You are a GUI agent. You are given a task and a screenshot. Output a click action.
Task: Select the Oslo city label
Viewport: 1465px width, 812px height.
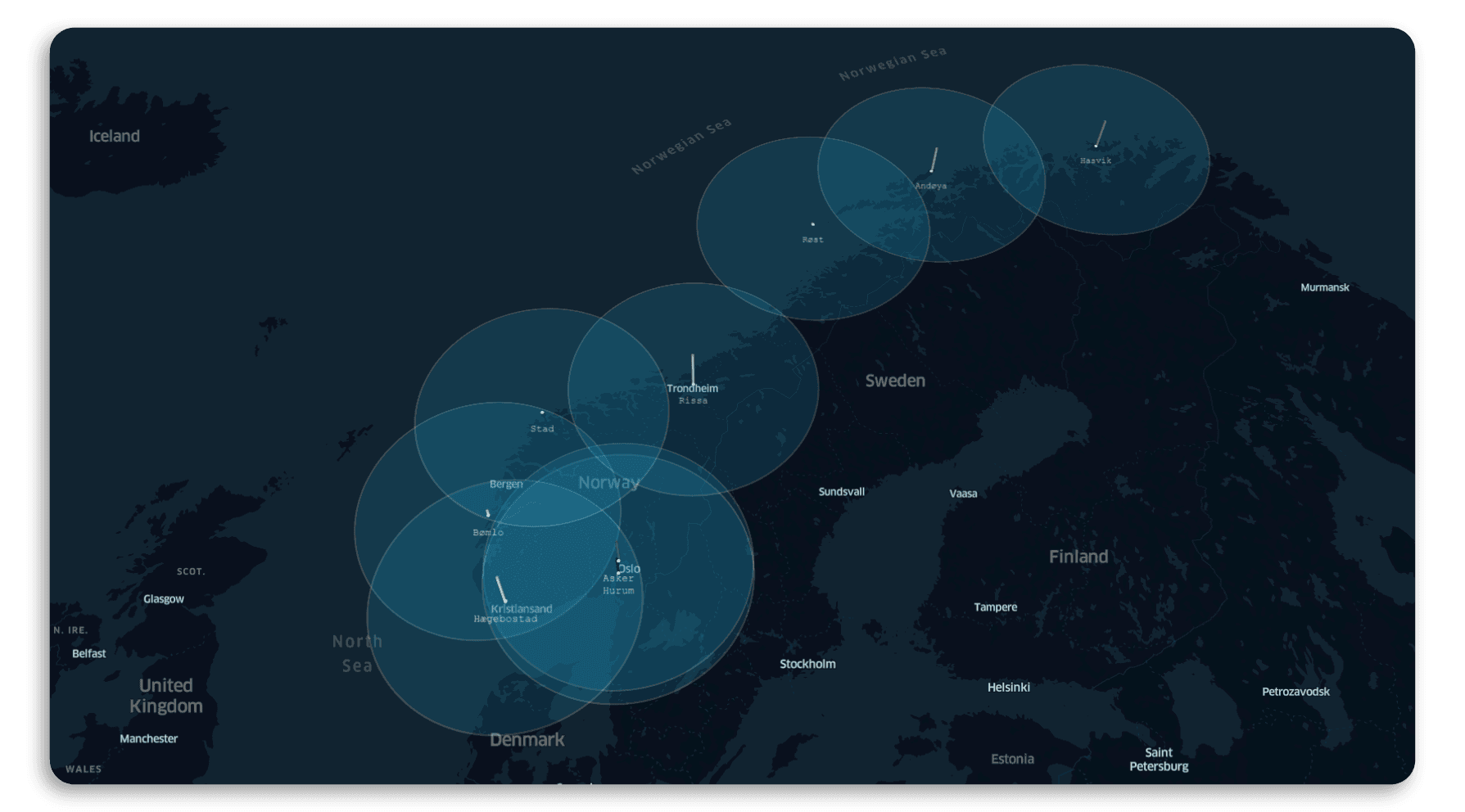[x=630, y=568]
